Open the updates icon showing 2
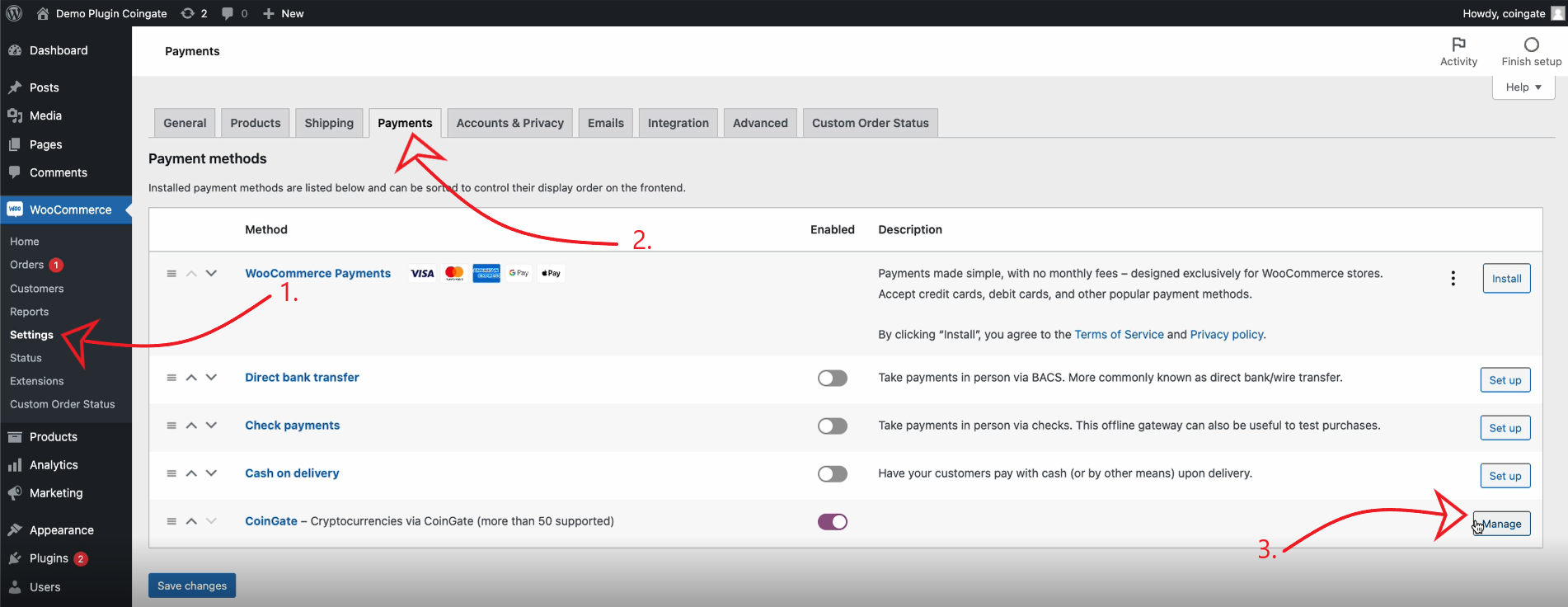This screenshot has width=1568, height=607. click(195, 13)
